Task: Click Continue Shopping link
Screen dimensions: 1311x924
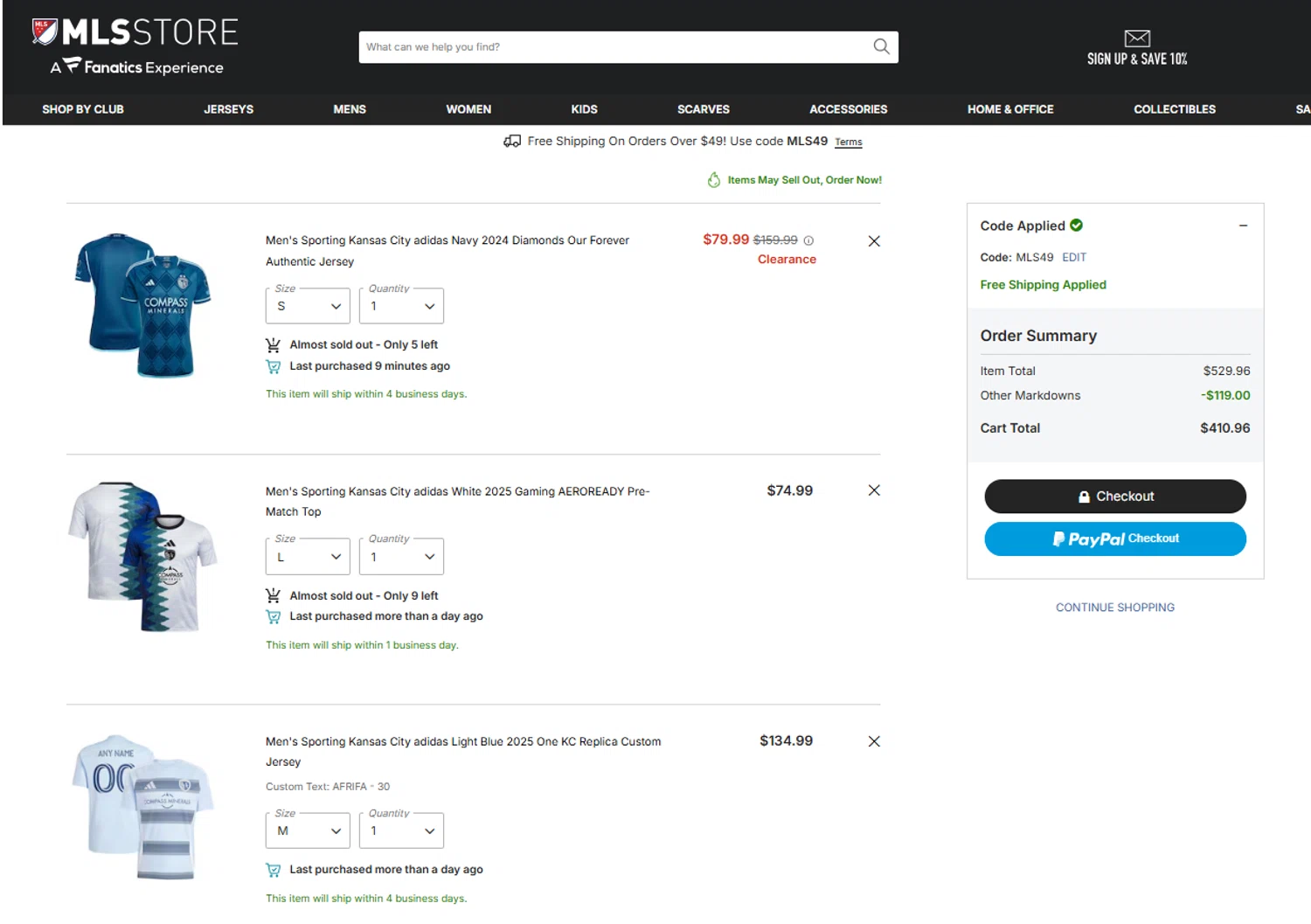Action: click(1114, 608)
